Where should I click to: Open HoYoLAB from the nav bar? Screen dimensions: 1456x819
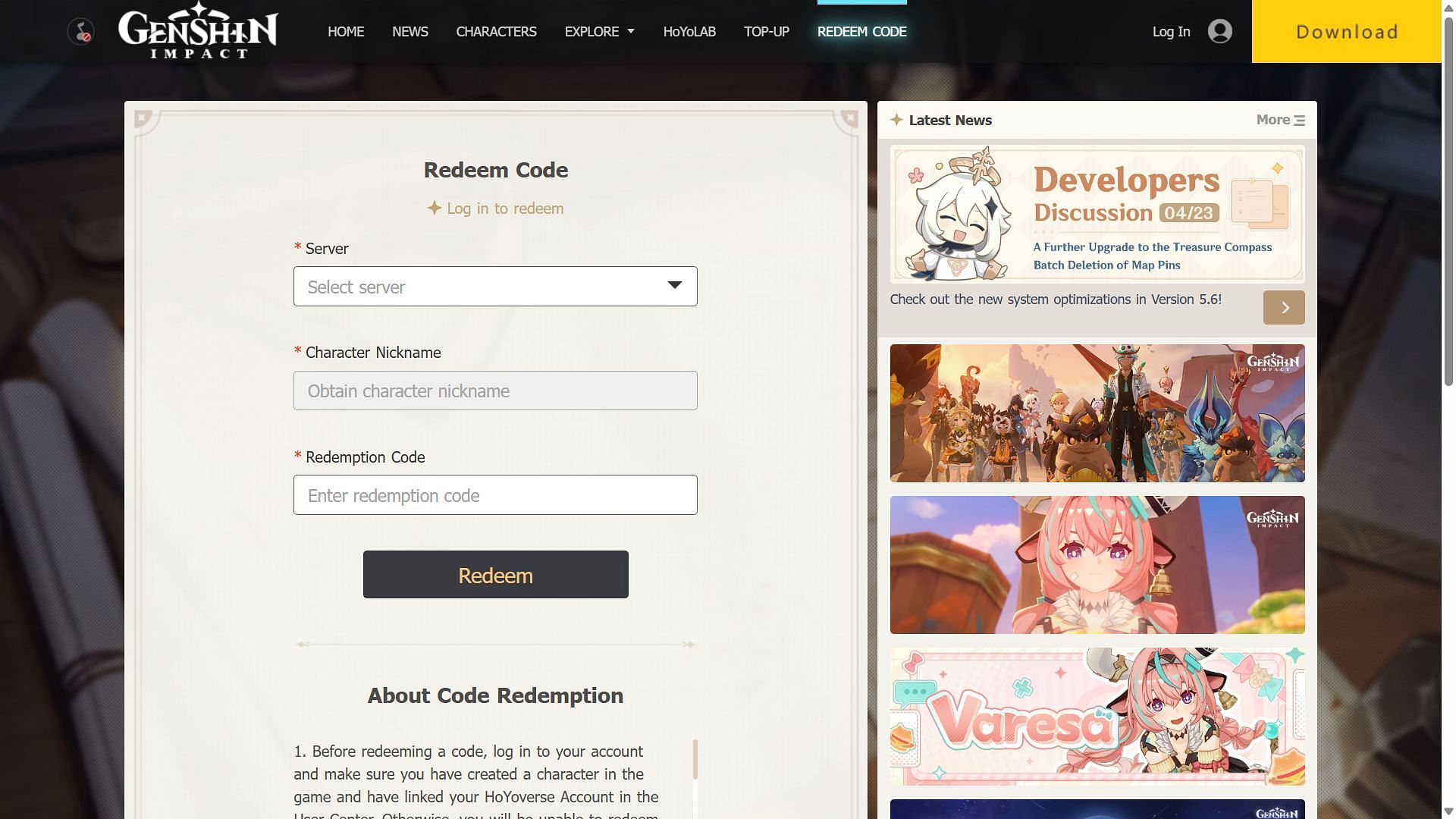tap(689, 32)
